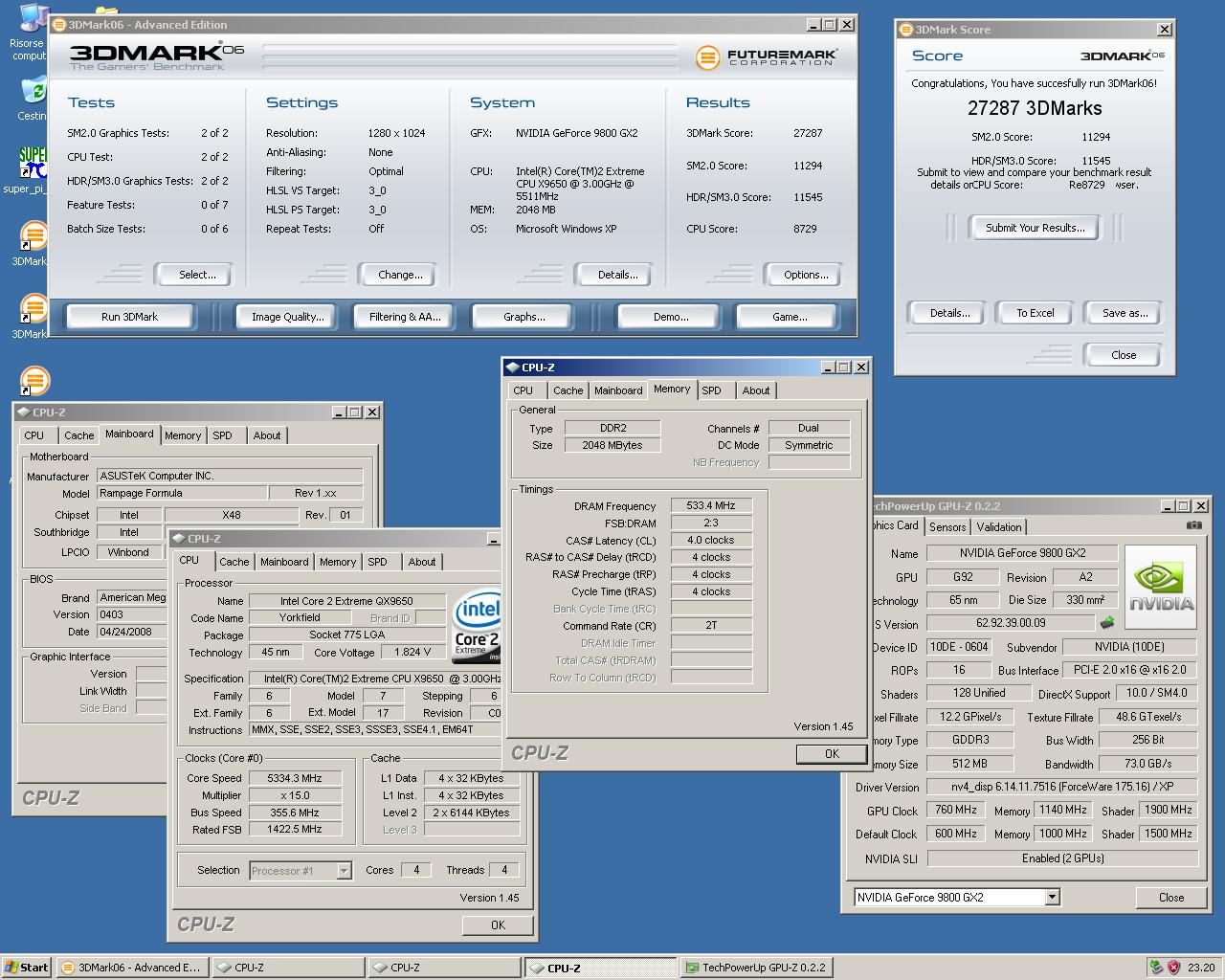Click the Futuremark logo icon
The width and height of the screenshot is (1225, 980).
tap(707, 58)
